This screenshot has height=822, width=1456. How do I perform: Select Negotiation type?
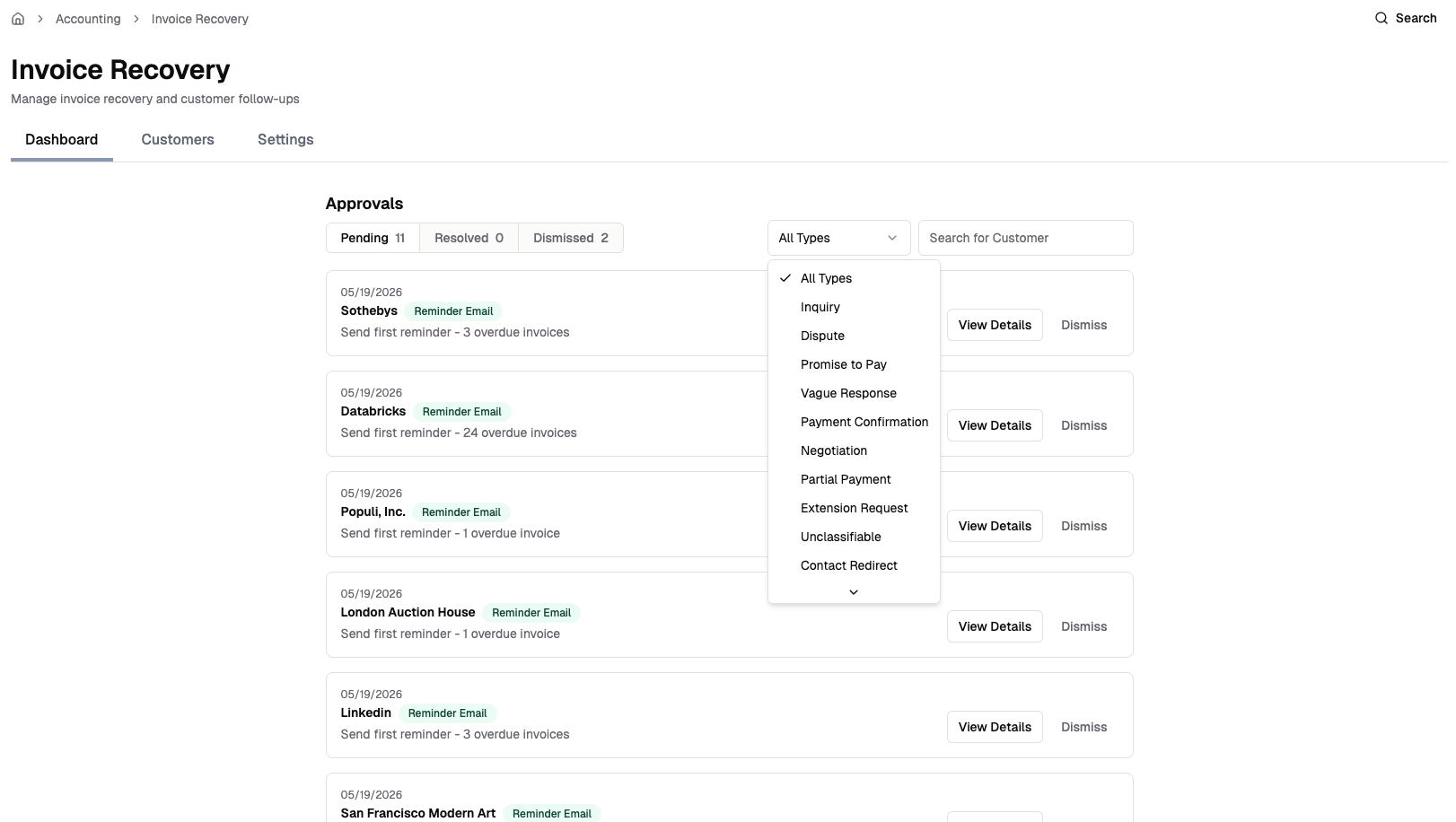coord(854,450)
